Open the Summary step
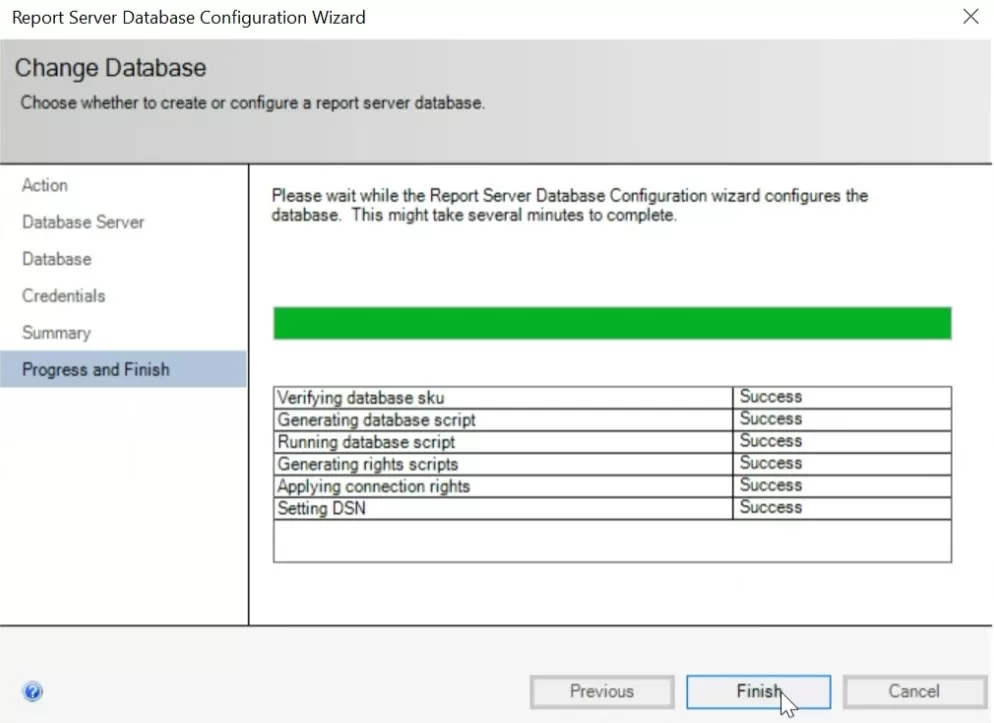The height and width of the screenshot is (723, 994). (x=56, y=333)
